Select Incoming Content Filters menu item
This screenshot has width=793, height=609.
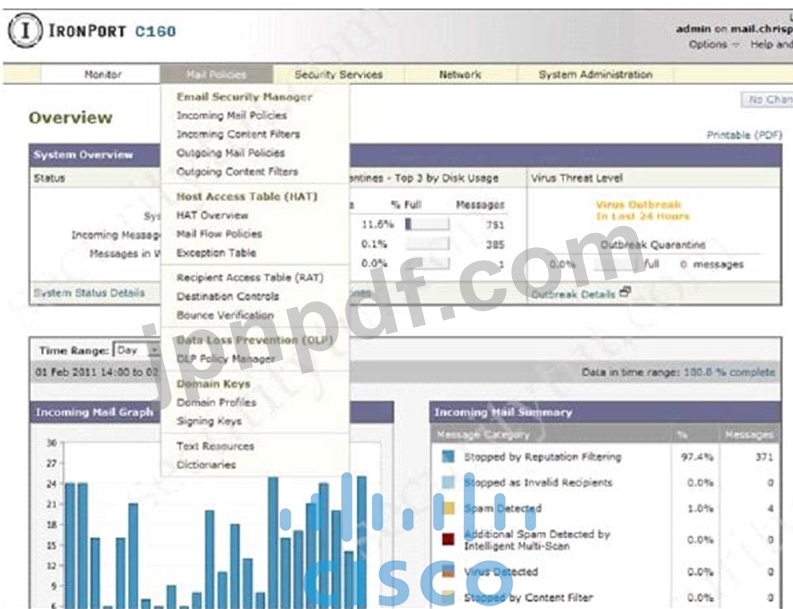(238, 134)
